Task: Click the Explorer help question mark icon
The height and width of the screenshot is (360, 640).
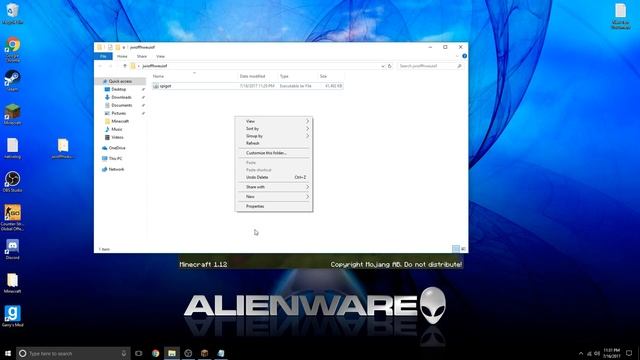Action: (464, 56)
